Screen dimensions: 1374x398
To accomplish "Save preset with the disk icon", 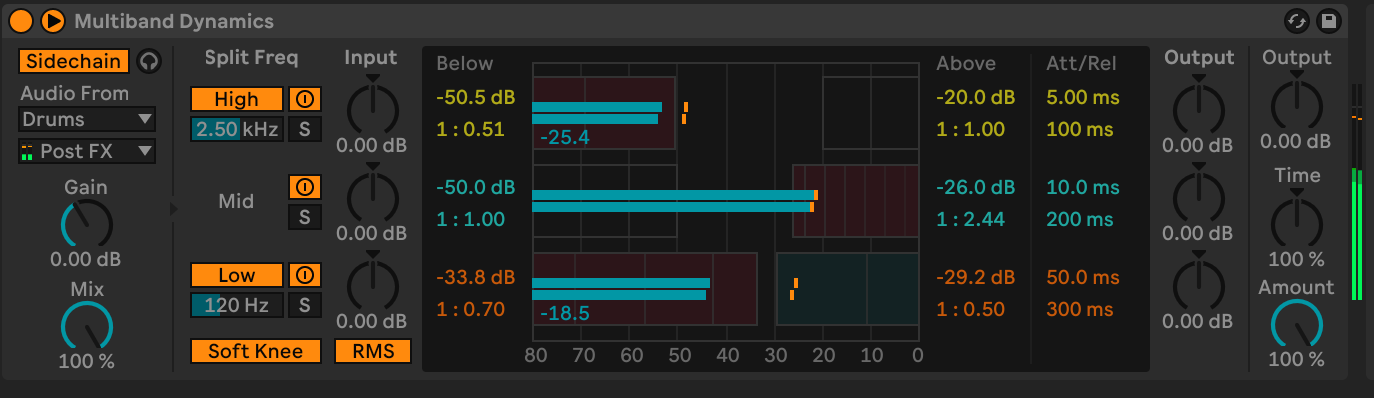I will [1328, 20].
